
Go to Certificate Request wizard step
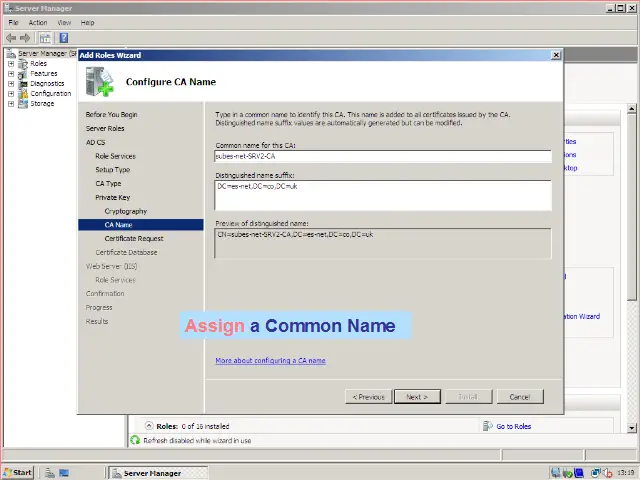point(134,239)
